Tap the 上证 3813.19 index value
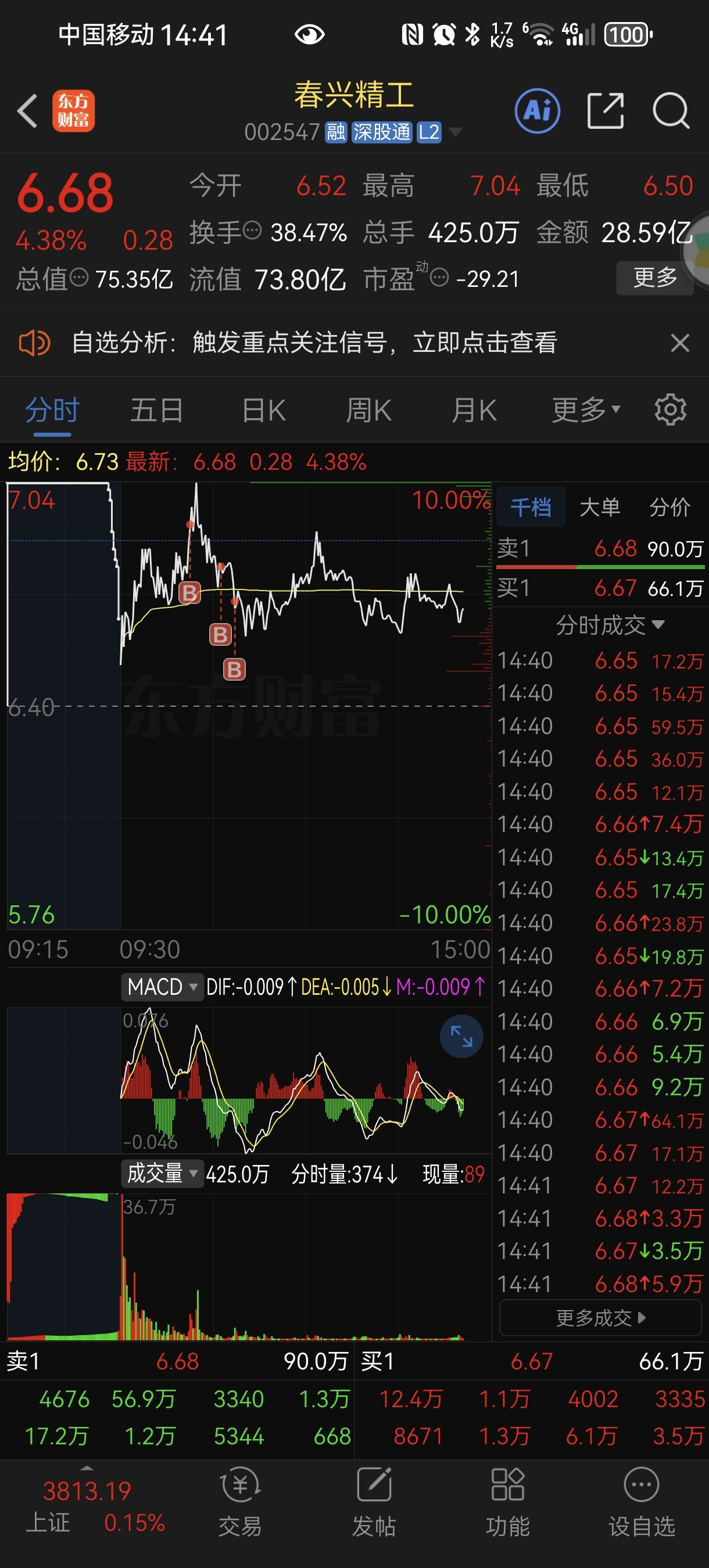The width and height of the screenshot is (709, 1568). click(x=87, y=1491)
